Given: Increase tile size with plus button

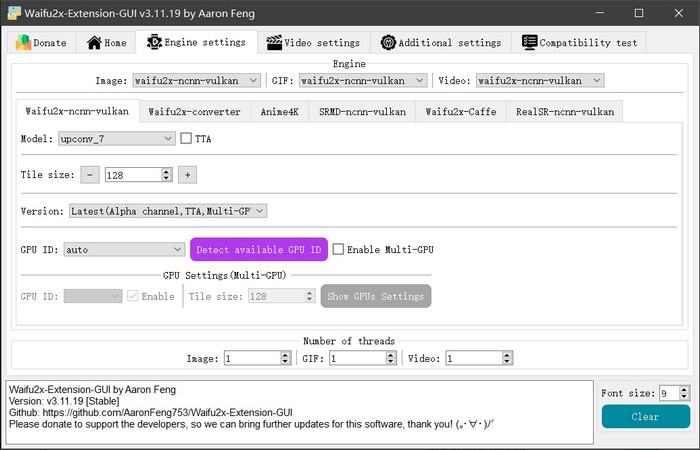Looking at the screenshot, I should (188, 175).
